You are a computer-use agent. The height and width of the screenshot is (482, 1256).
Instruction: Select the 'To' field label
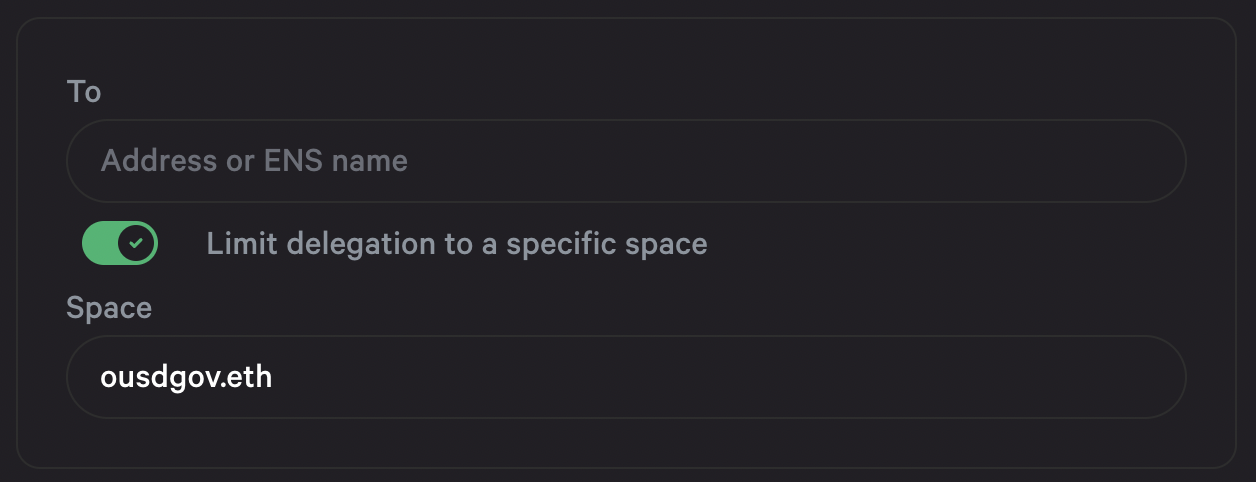pyautogui.click(x=84, y=92)
